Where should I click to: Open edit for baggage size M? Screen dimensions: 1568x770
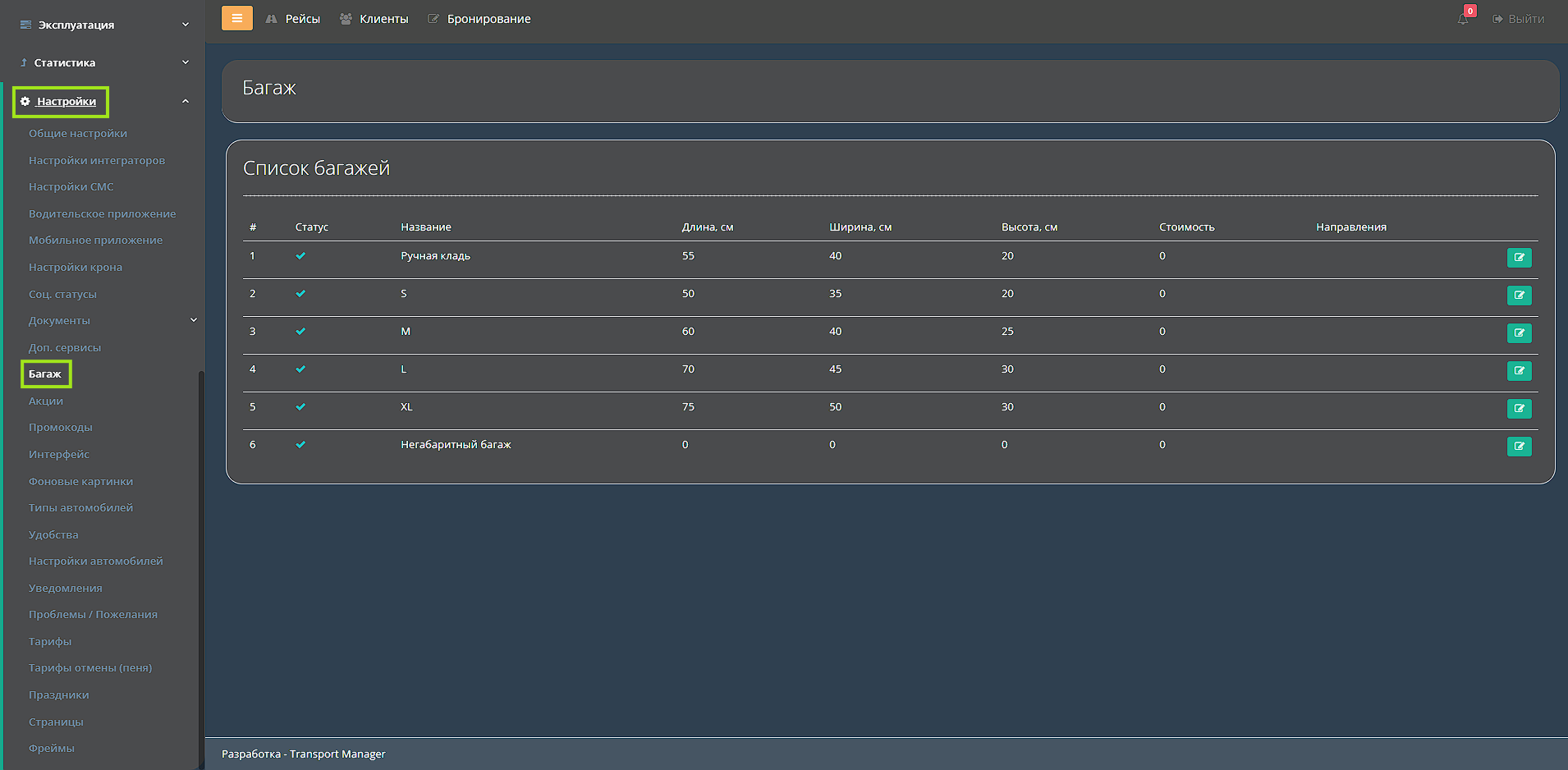click(1519, 333)
